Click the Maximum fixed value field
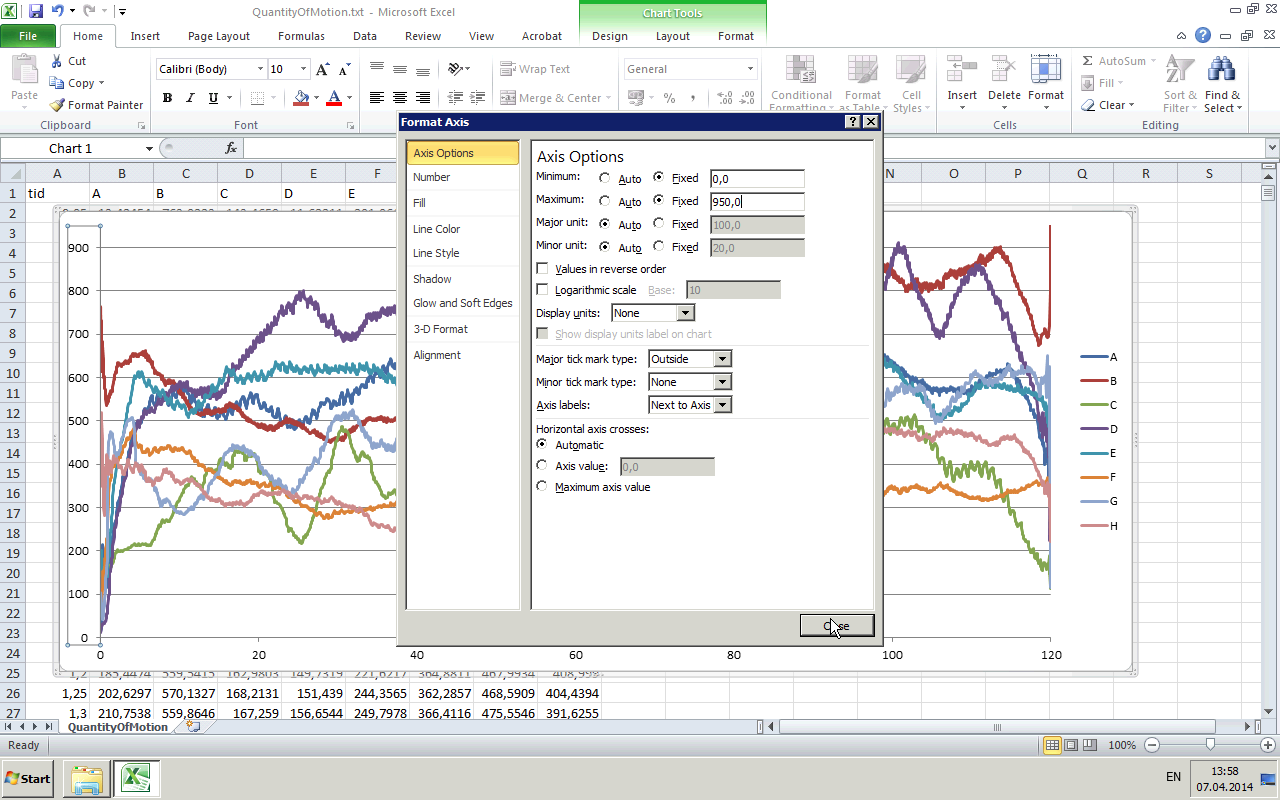 [x=757, y=201]
